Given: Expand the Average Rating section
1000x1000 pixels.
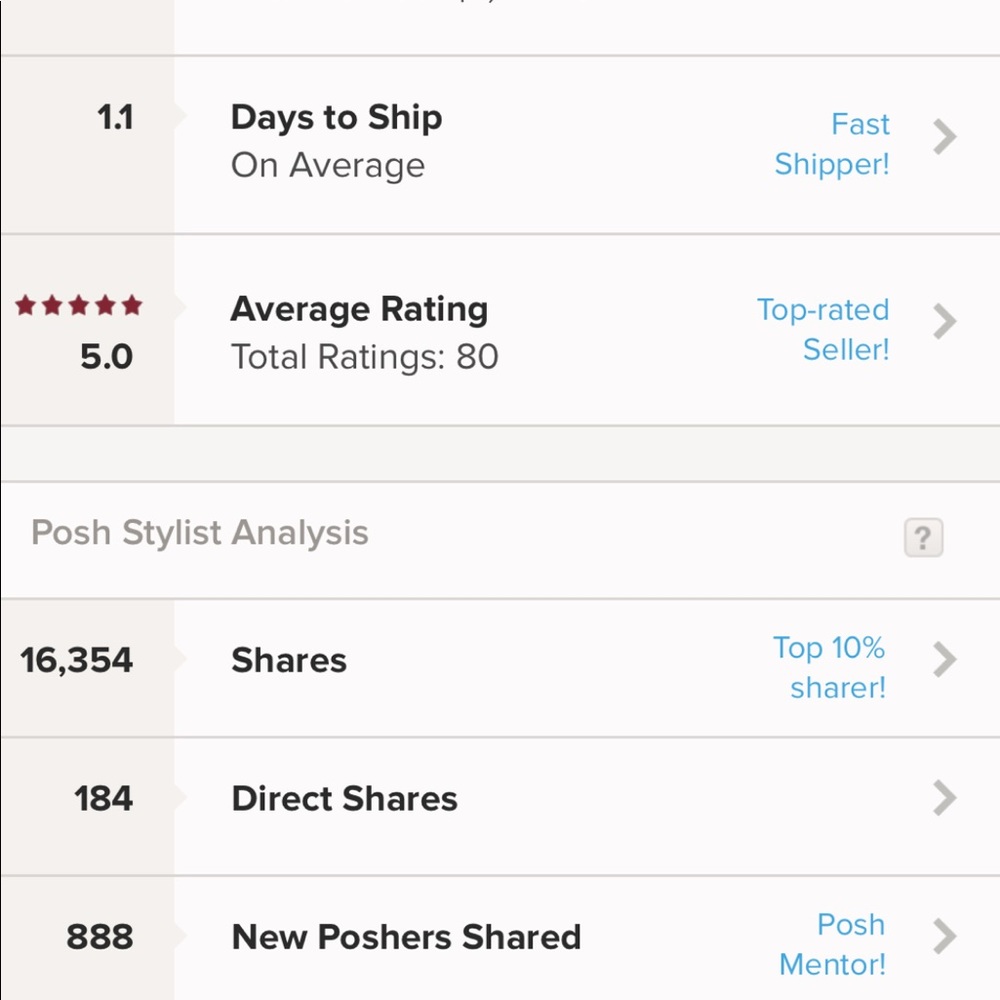Looking at the screenshot, I should 943,321.
